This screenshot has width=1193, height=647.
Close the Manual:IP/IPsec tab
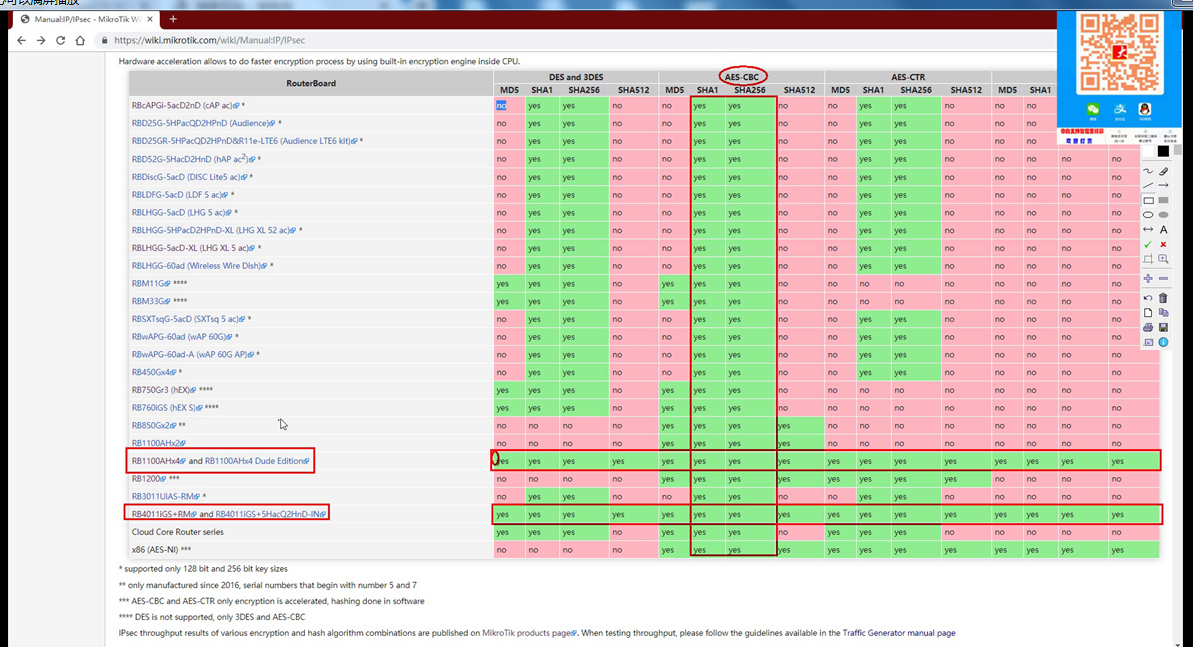(x=150, y=19)
